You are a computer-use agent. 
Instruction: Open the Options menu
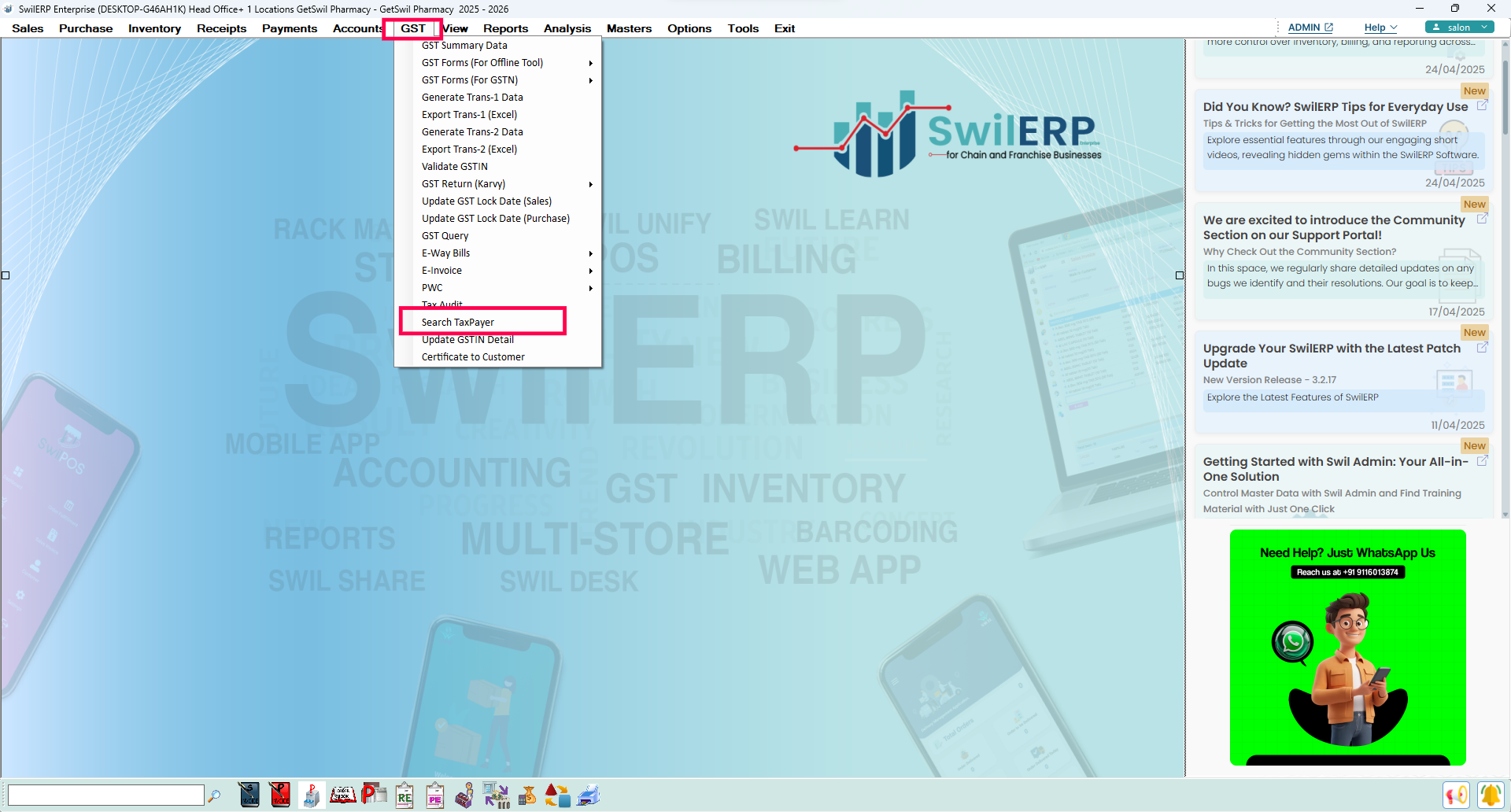pos(689,28)
